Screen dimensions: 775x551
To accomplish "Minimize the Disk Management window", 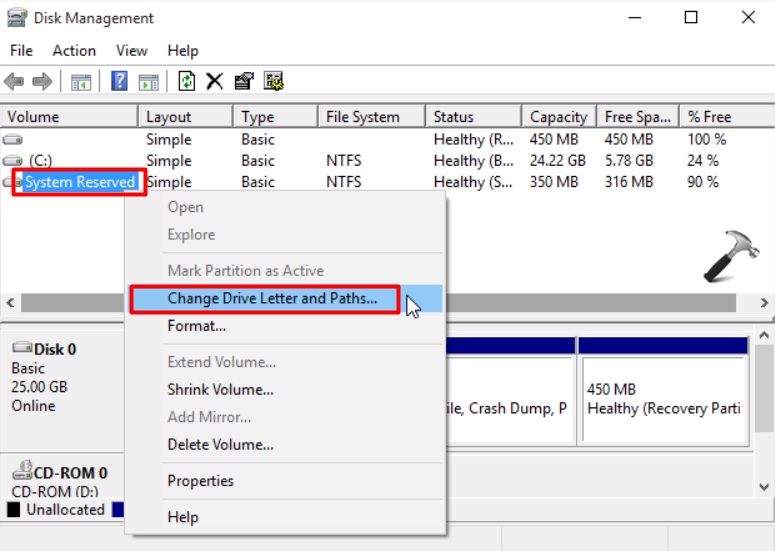I will click(x=635, y=18).
